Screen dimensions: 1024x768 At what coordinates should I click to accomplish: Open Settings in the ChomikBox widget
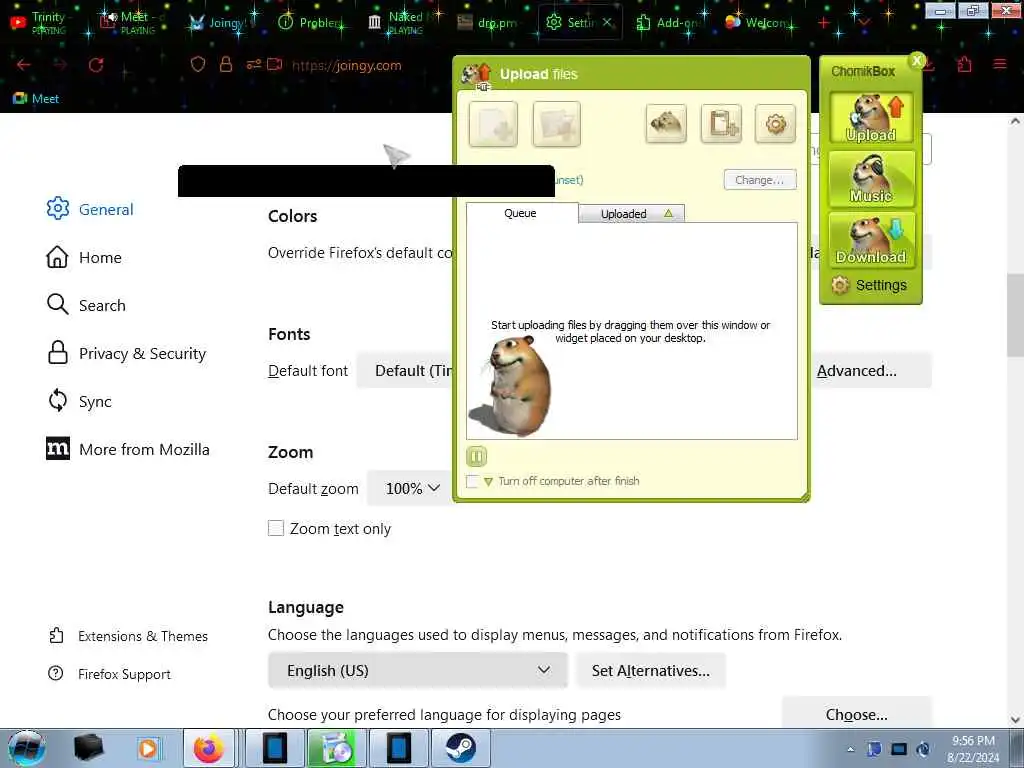coord(869,285)
